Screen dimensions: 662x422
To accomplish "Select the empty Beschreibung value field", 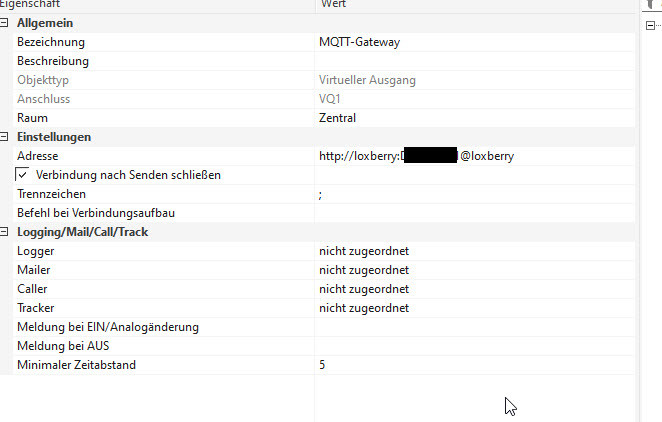I will pos(475,61).
